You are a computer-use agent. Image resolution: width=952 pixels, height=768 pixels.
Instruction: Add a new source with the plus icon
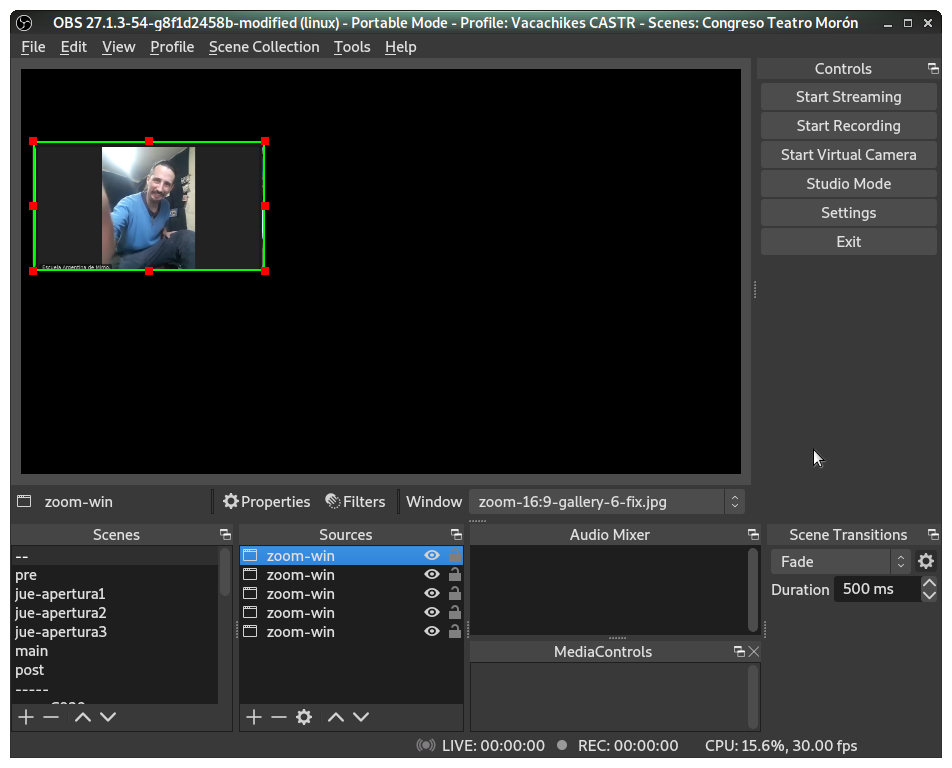tap(253, 716)
